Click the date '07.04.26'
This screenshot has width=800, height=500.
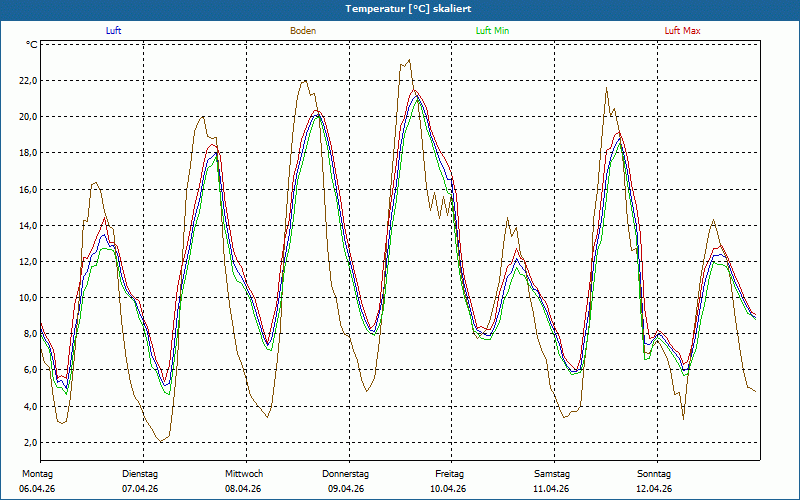[x=140, y=489]
